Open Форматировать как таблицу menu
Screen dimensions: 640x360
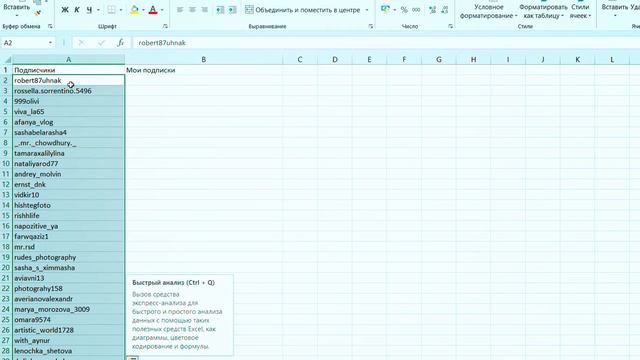(x=543, y=11)
